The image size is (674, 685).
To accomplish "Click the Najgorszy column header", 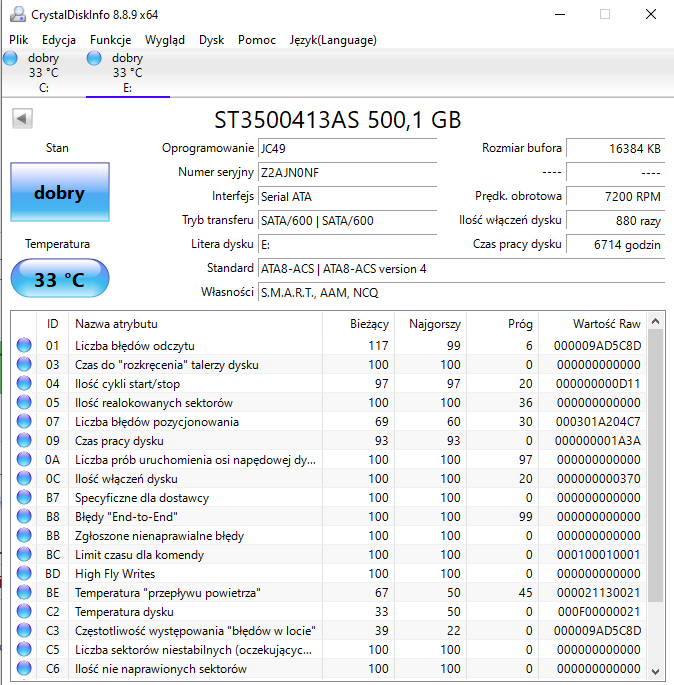I will click(x=430, y=324).
